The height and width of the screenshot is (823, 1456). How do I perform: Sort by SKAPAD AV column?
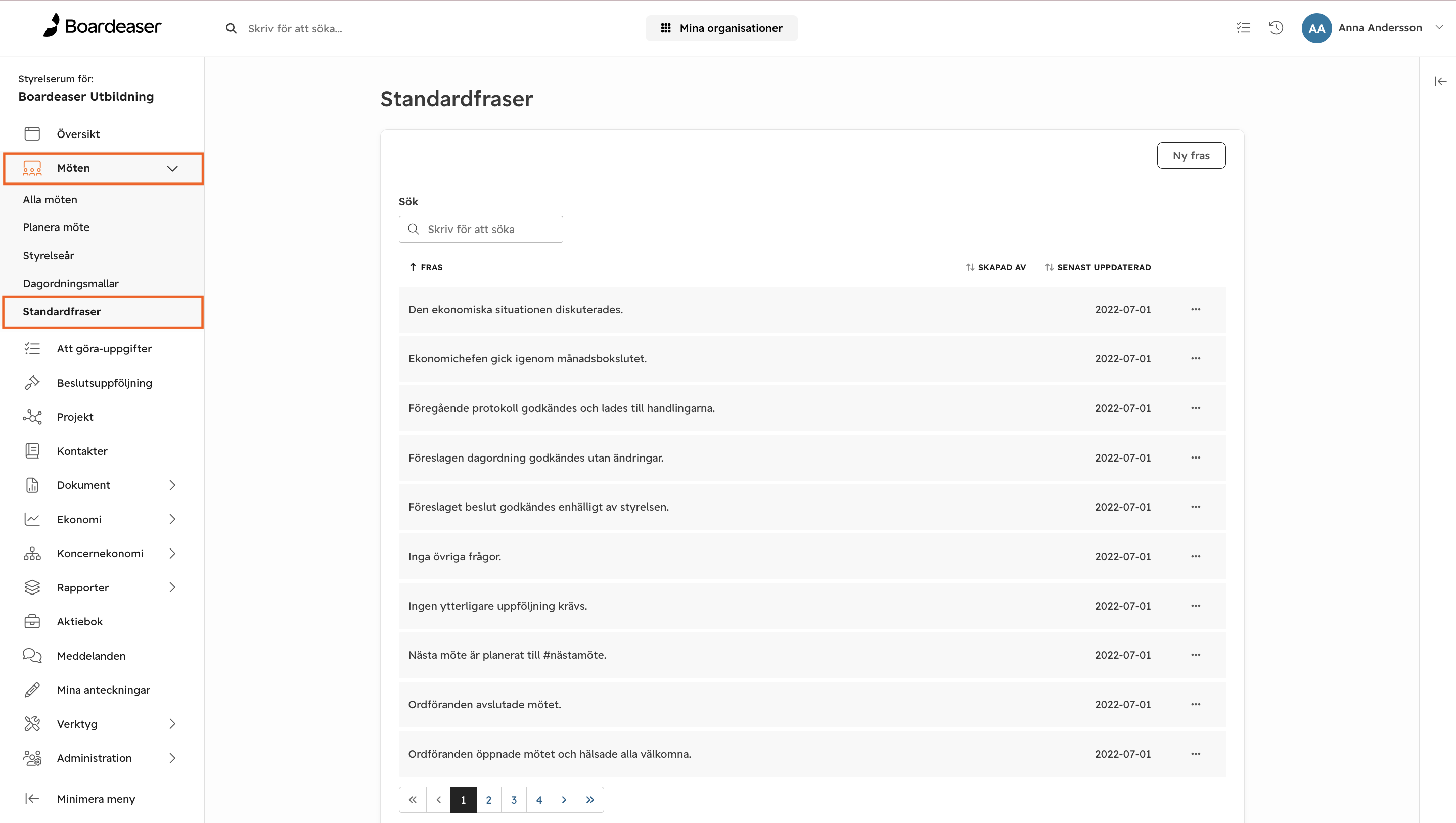(x=996, y=267)
